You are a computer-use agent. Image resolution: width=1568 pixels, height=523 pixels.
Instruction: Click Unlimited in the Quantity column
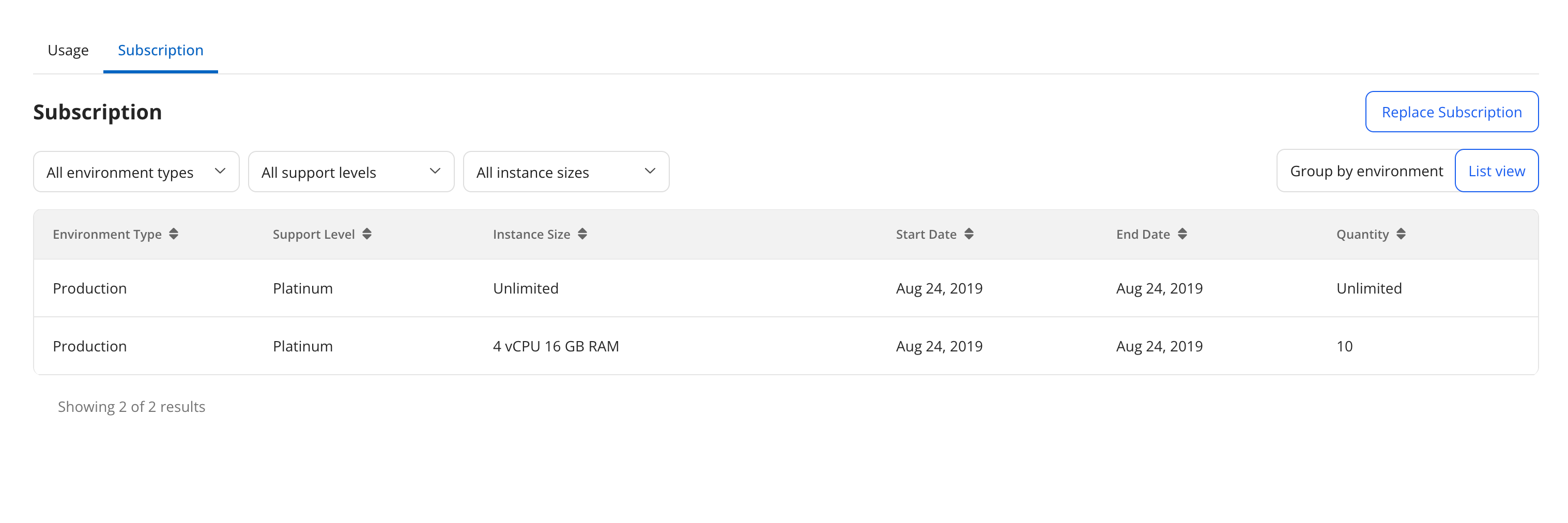(x=1369, y=288)
